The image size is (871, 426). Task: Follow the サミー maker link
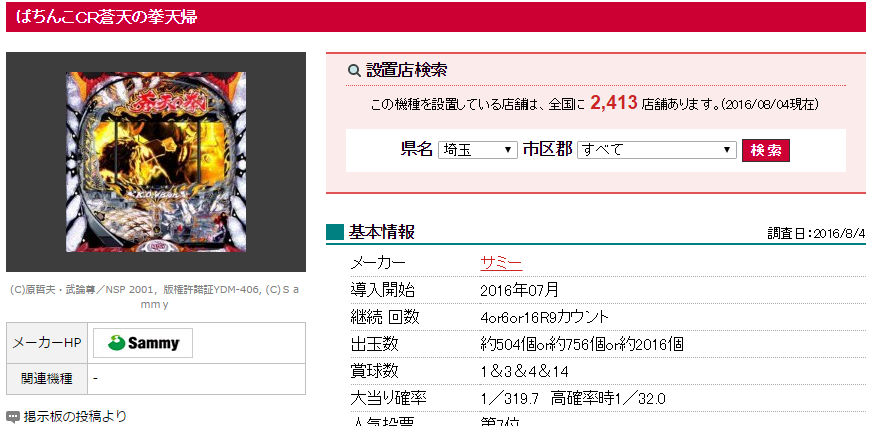501,262
